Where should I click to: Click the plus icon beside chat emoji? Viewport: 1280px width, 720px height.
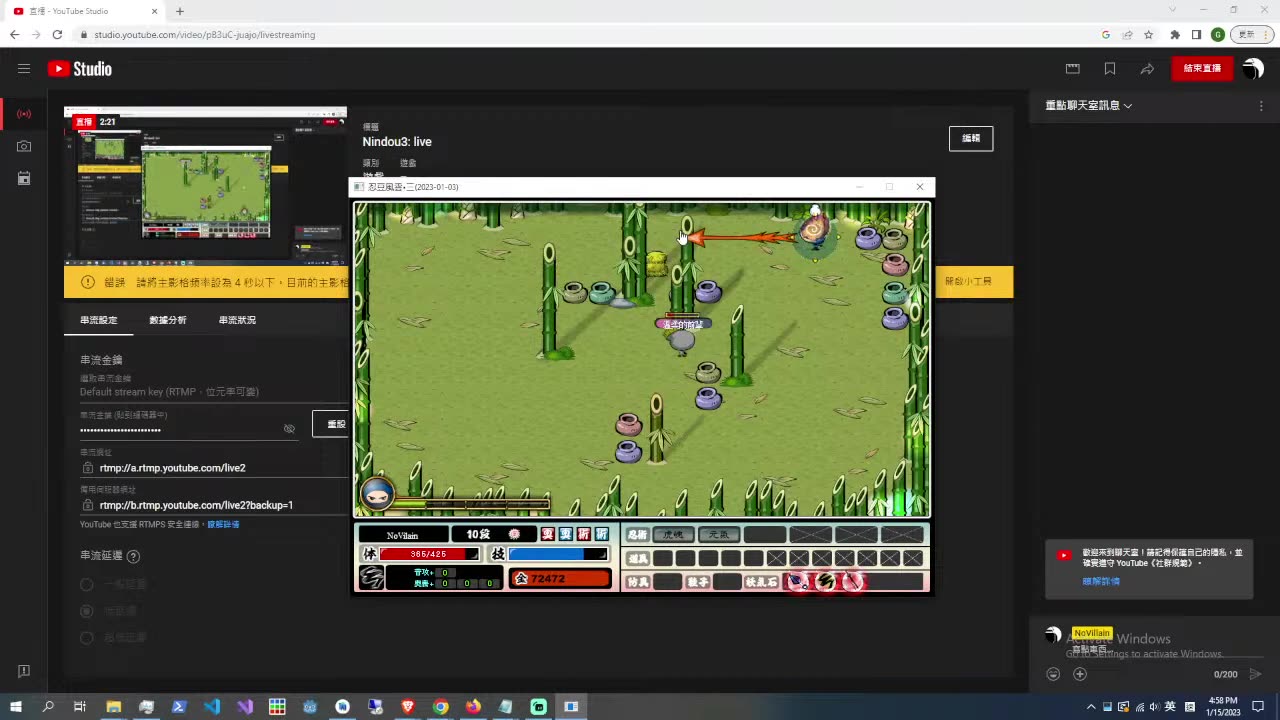pos(1080,674)
